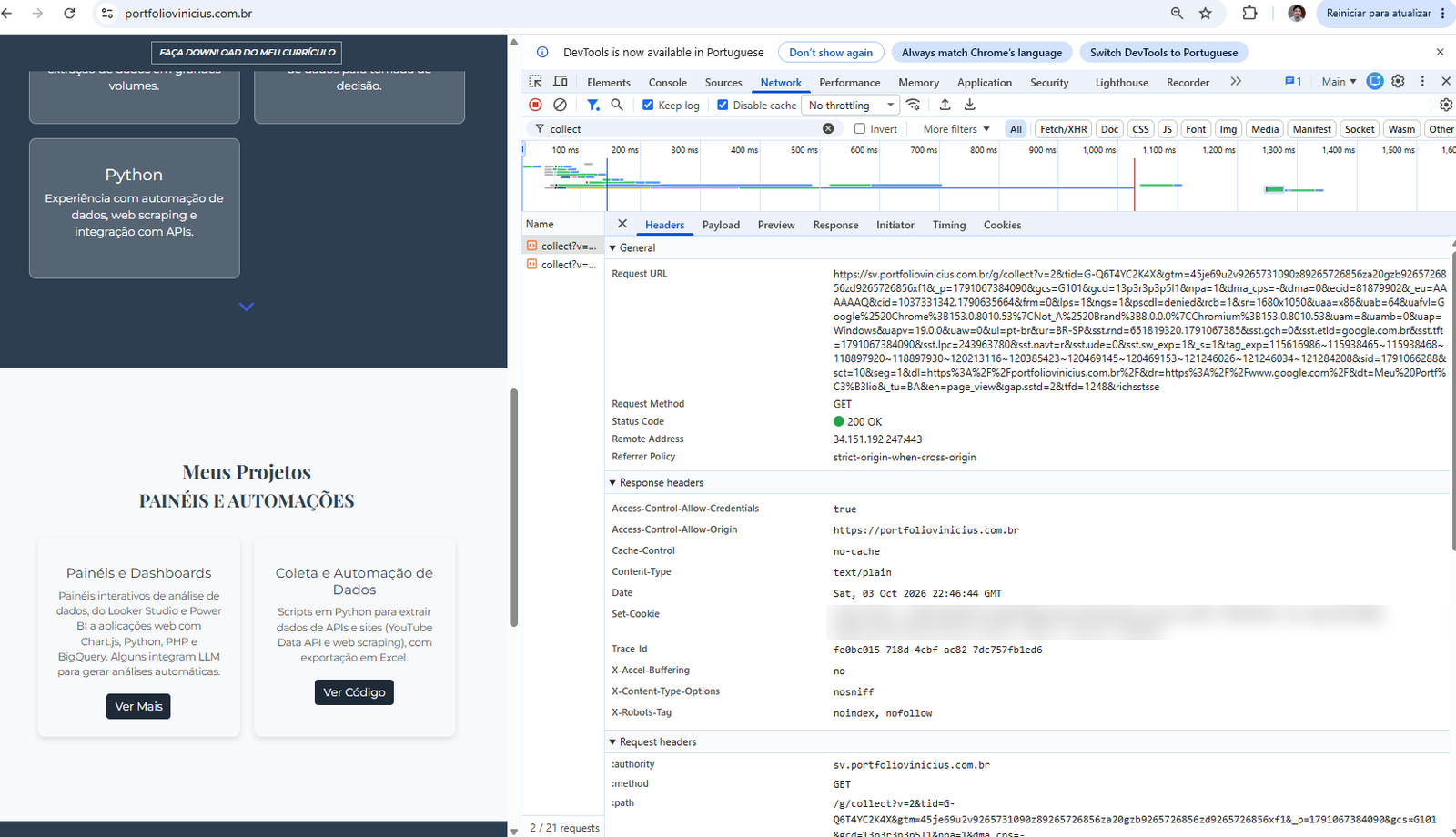The width and height of the screenshot is (1456, 837).
Task: Bookmark this page with star icon
Action: [x=1206, y=14]
